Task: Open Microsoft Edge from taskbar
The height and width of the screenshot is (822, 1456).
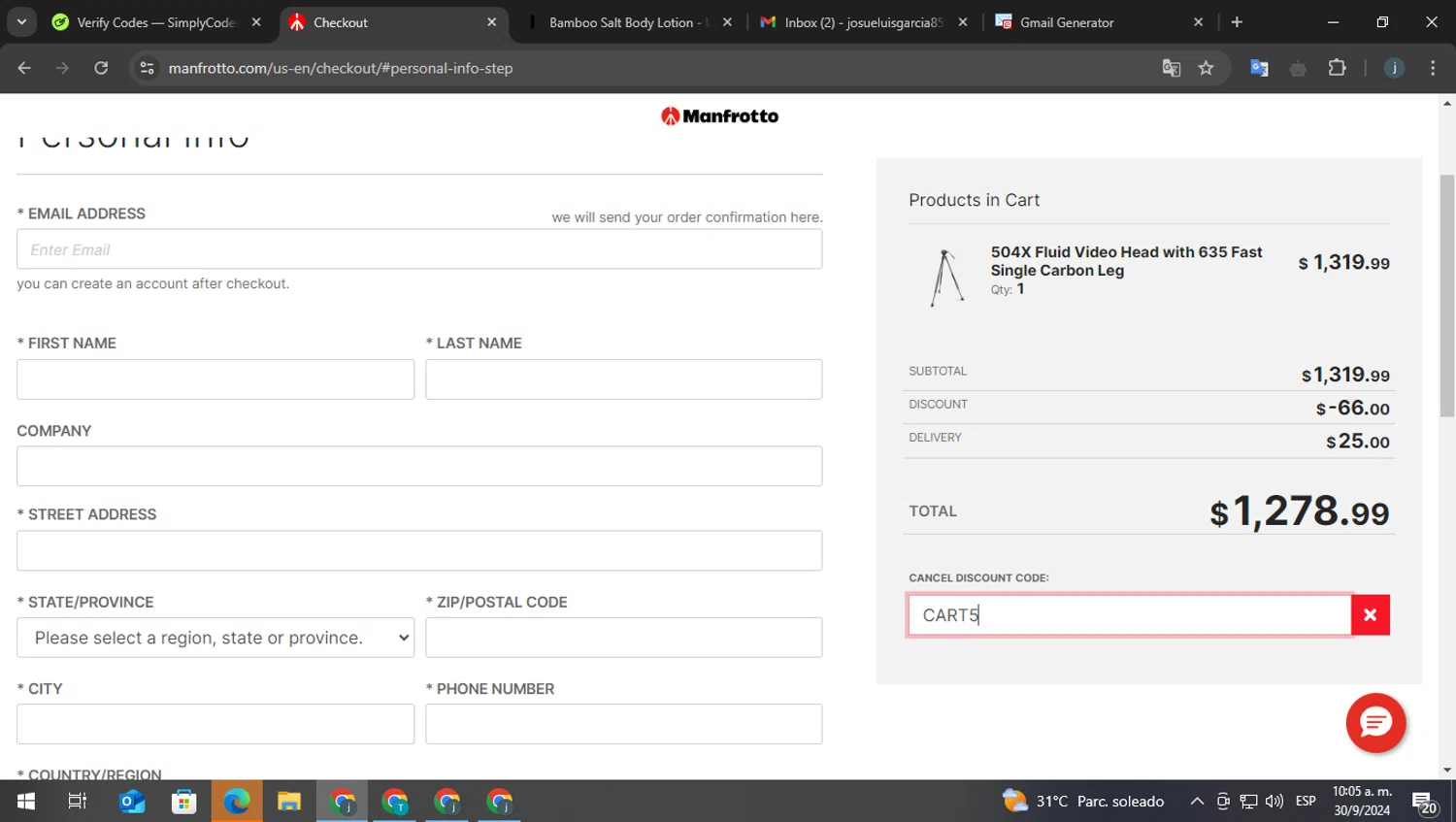Action: (x=237, y=801)
